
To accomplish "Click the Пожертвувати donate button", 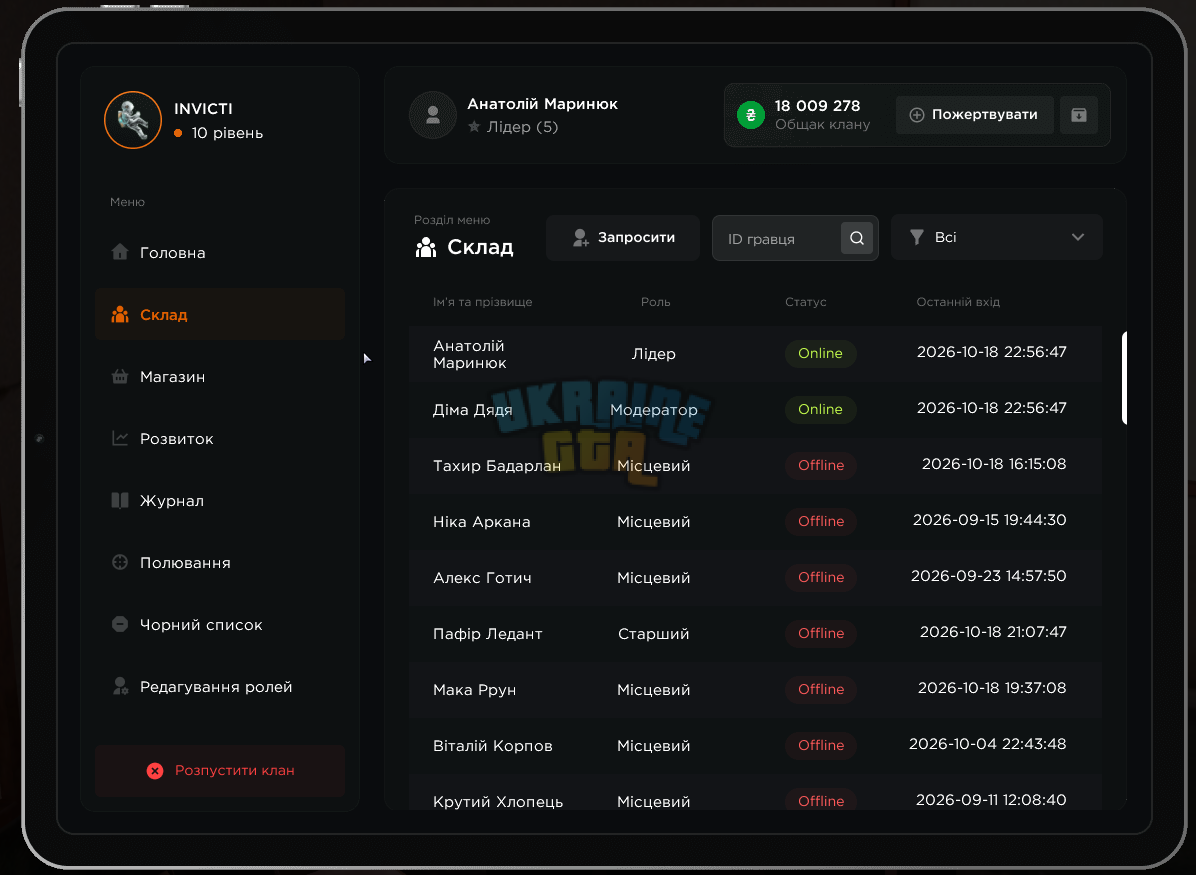I will click(x=974, y=115).
